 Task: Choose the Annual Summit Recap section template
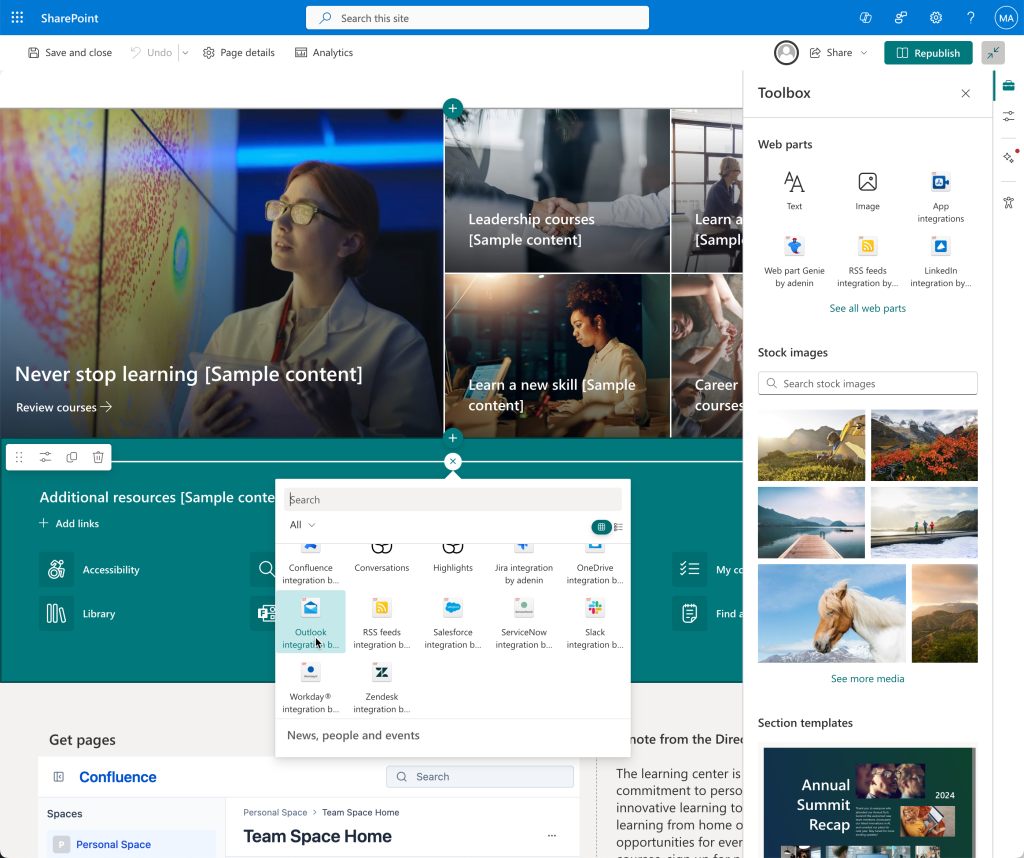pos(869,803)
